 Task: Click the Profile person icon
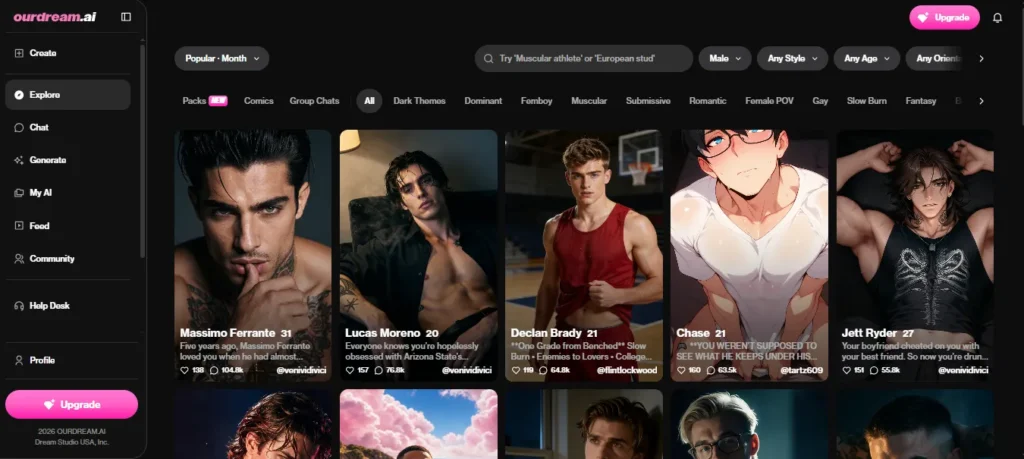click(x=19, y=360)
